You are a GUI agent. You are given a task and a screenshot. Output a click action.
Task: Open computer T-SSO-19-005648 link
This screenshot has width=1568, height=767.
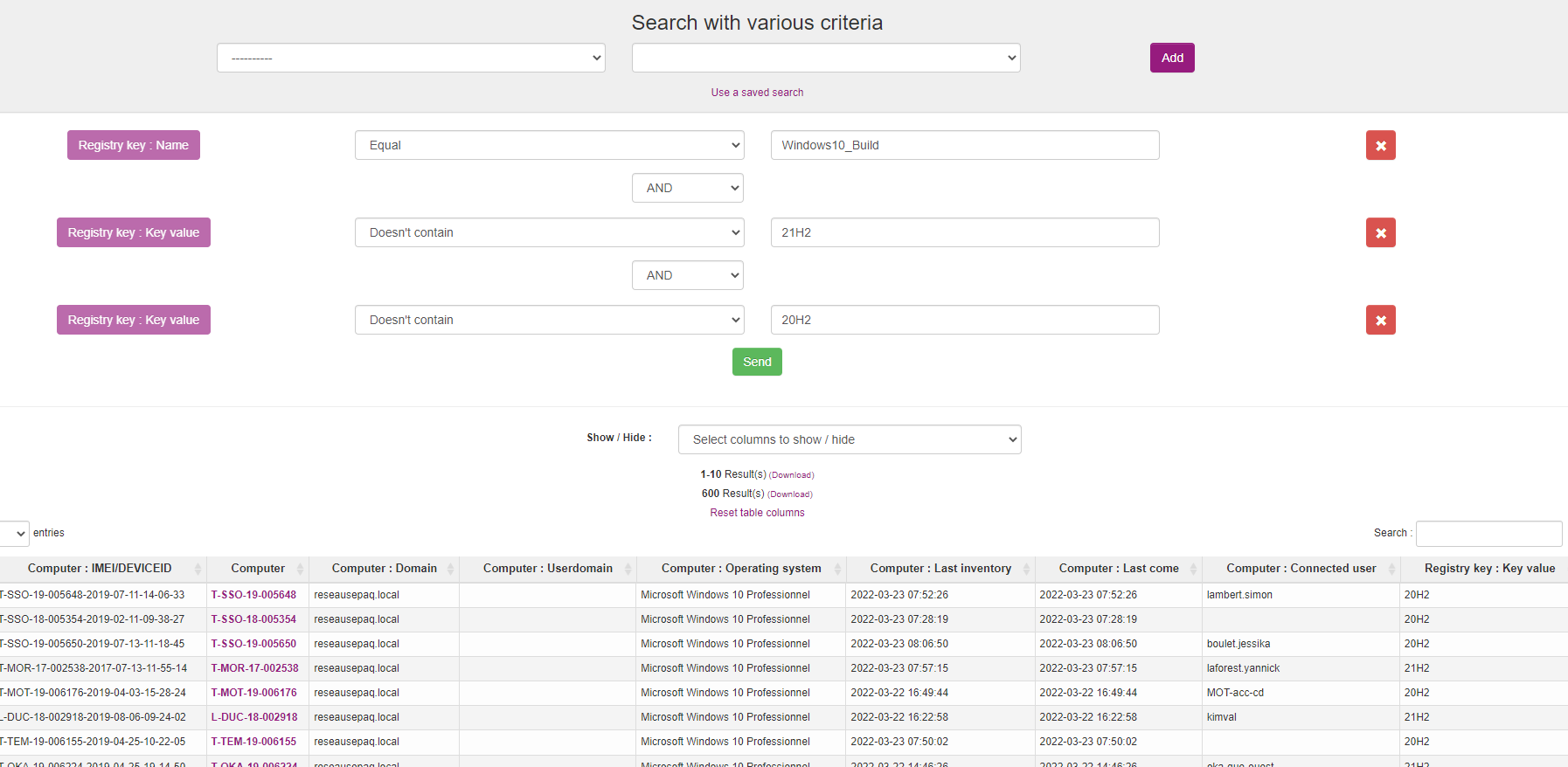click(253, 595)
